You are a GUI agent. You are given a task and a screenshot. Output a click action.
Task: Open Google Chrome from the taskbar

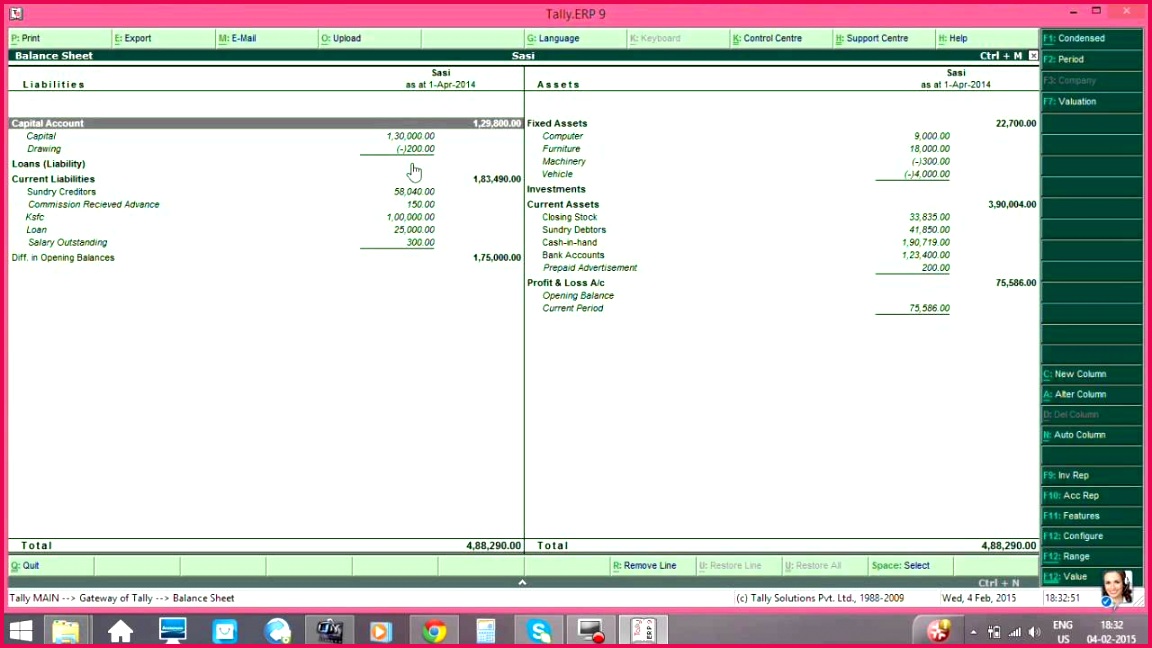tap(434, 631)
